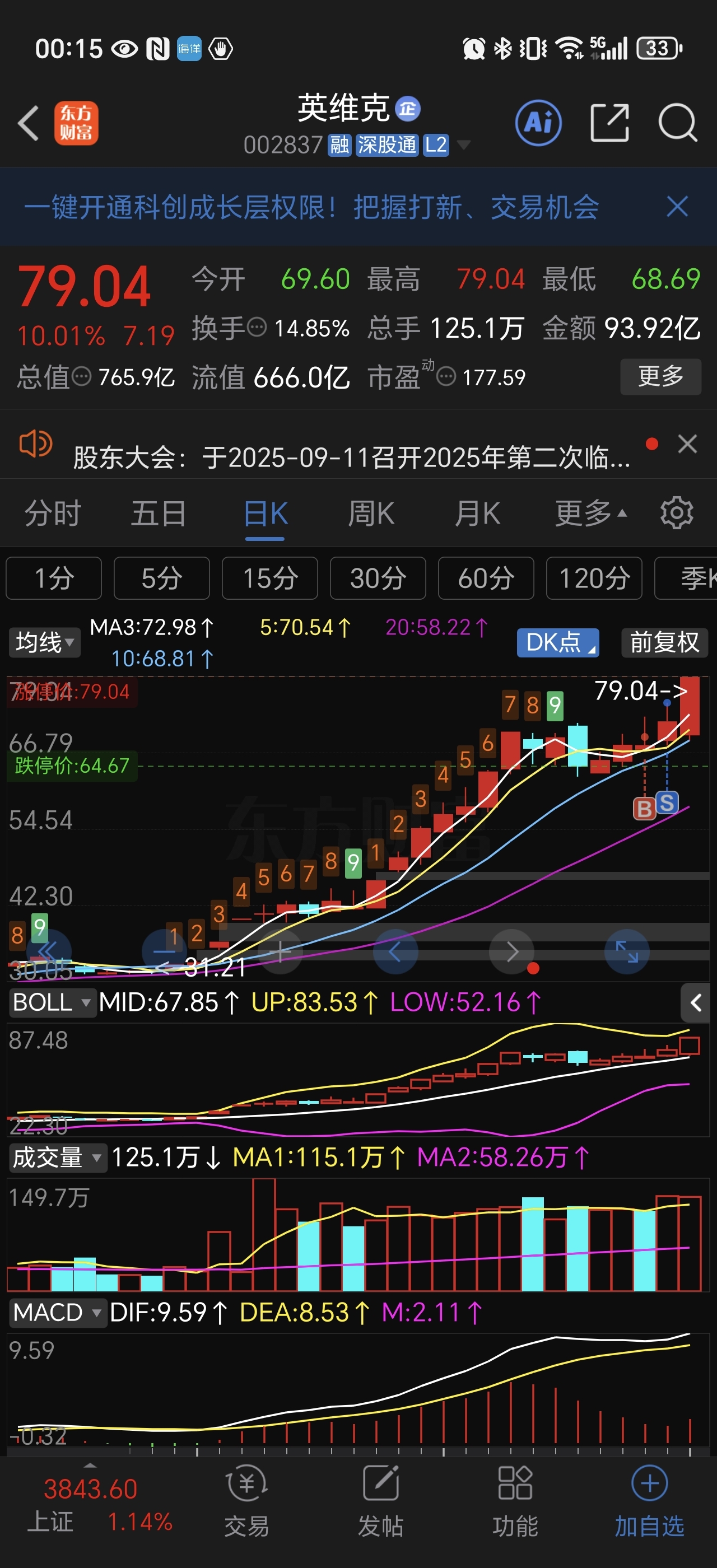The height and width of the screenshot is (1568, 717).
Task: Tap the MACD histogram chart
Action: [358, 1390]
